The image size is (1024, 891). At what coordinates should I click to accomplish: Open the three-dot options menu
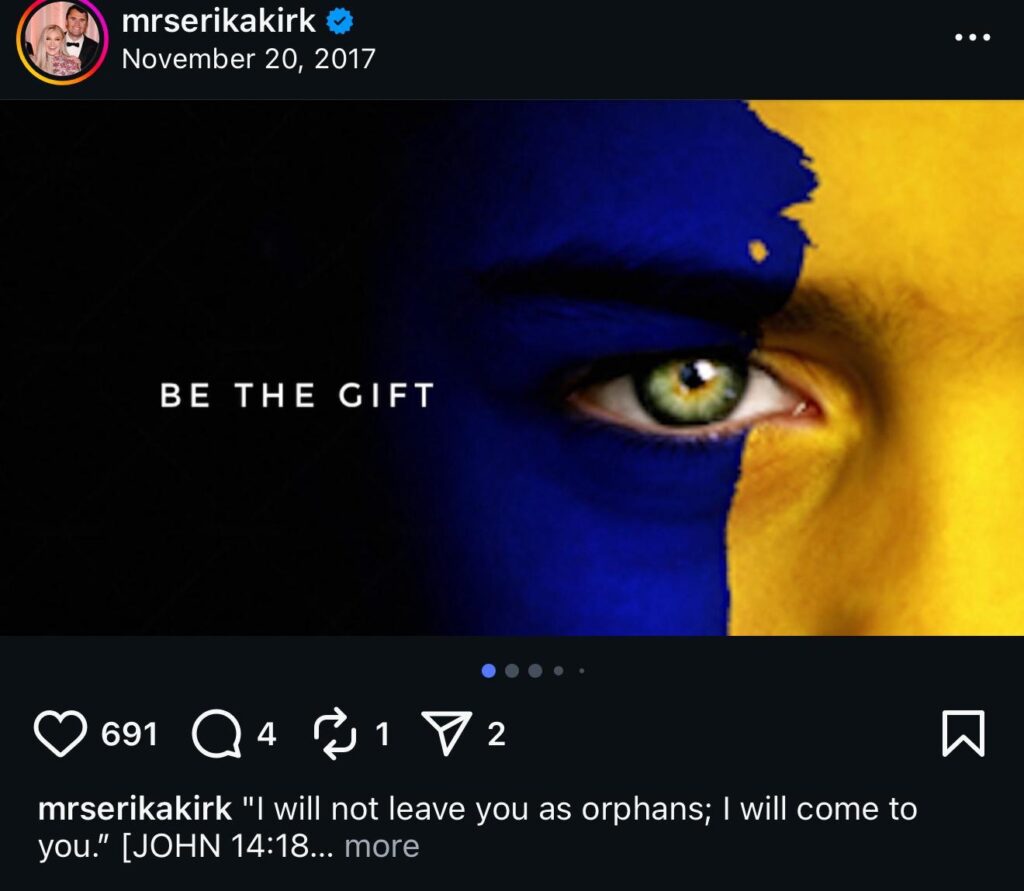971,37
